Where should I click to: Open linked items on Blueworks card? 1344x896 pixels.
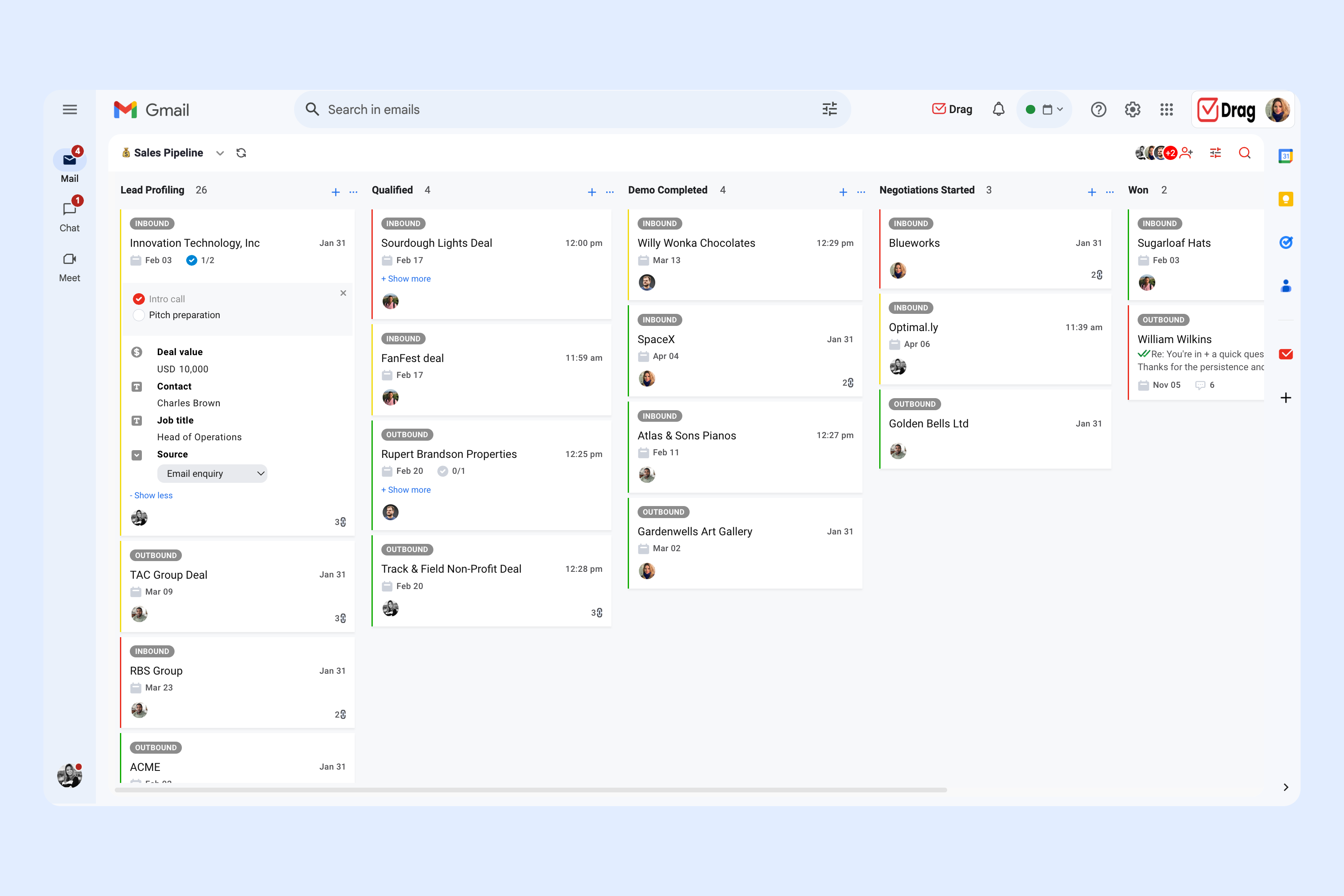pos(1097,275)
